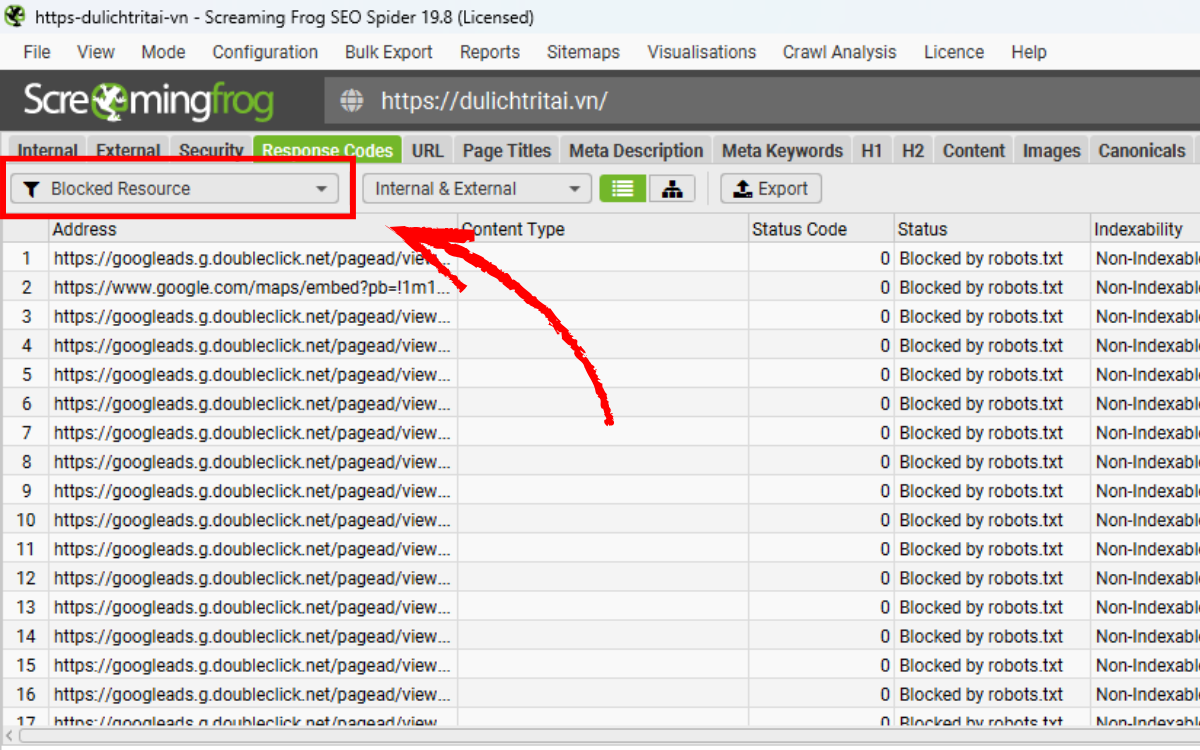Image resolution: width=1200 pixels, height=750 pixels.
Task: Sort by Status Code column header
Action: click(799, 229)
